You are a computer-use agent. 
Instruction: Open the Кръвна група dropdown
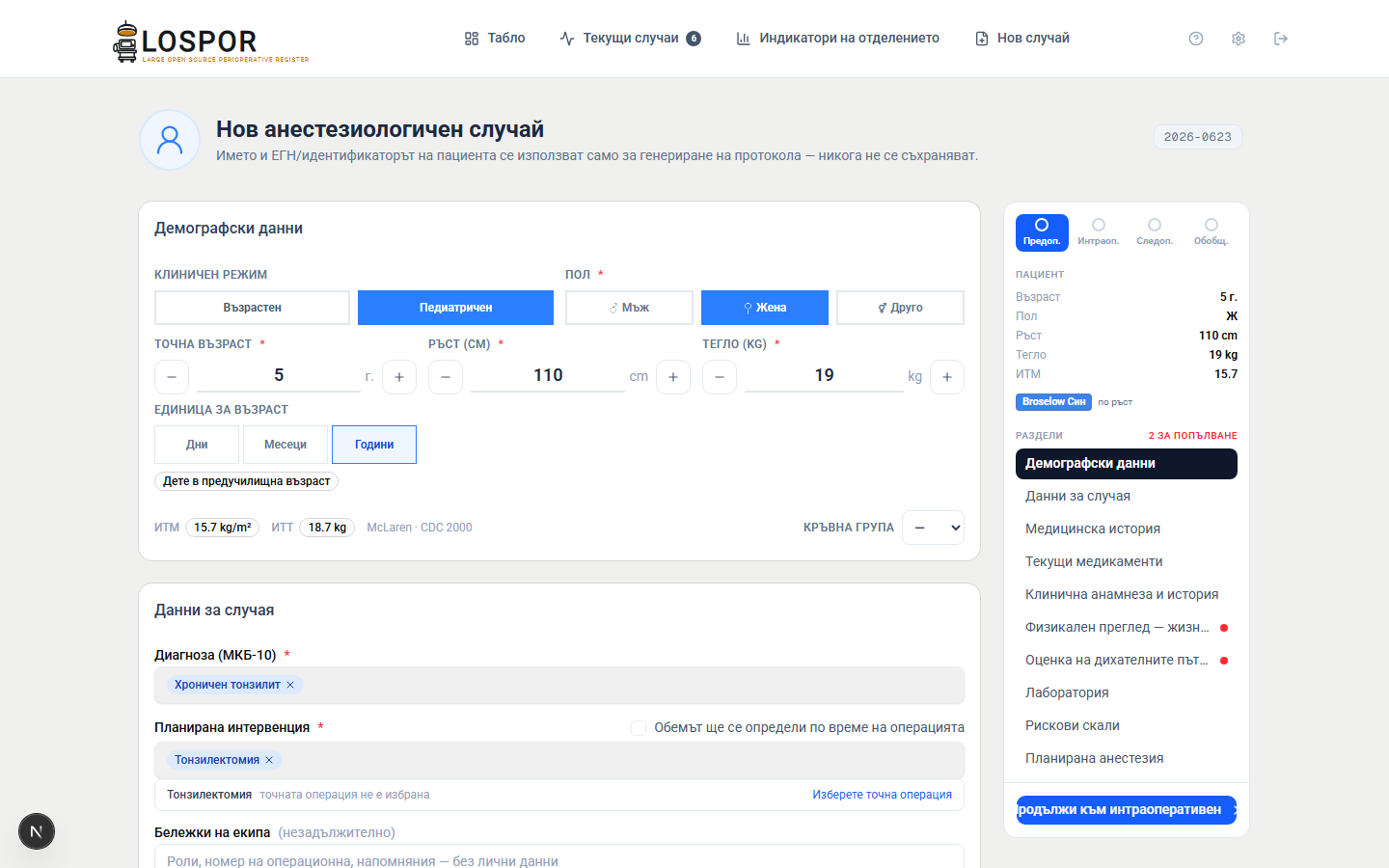click(933, 528)
